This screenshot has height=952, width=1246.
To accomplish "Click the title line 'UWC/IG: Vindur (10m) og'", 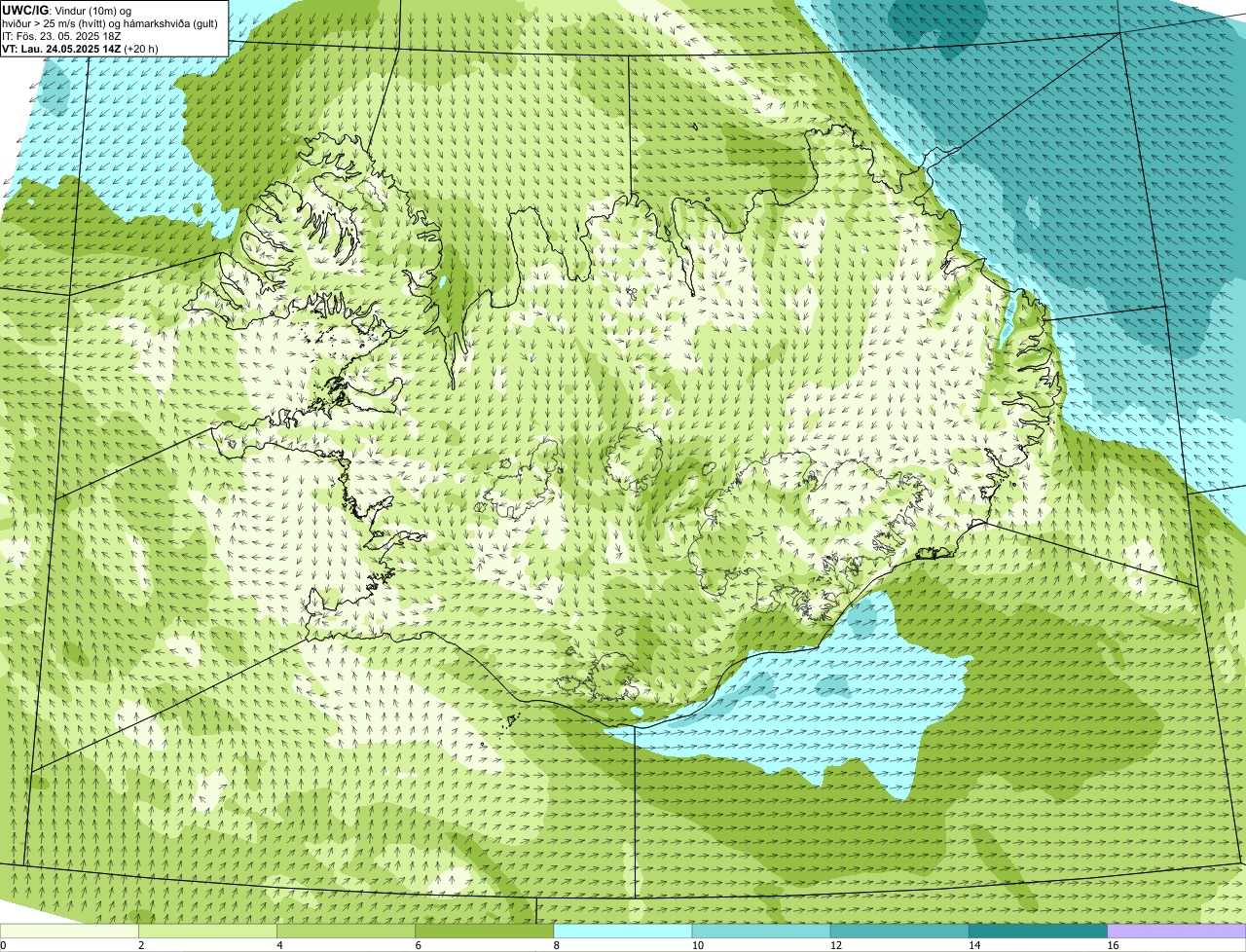I will pos(67,11).
